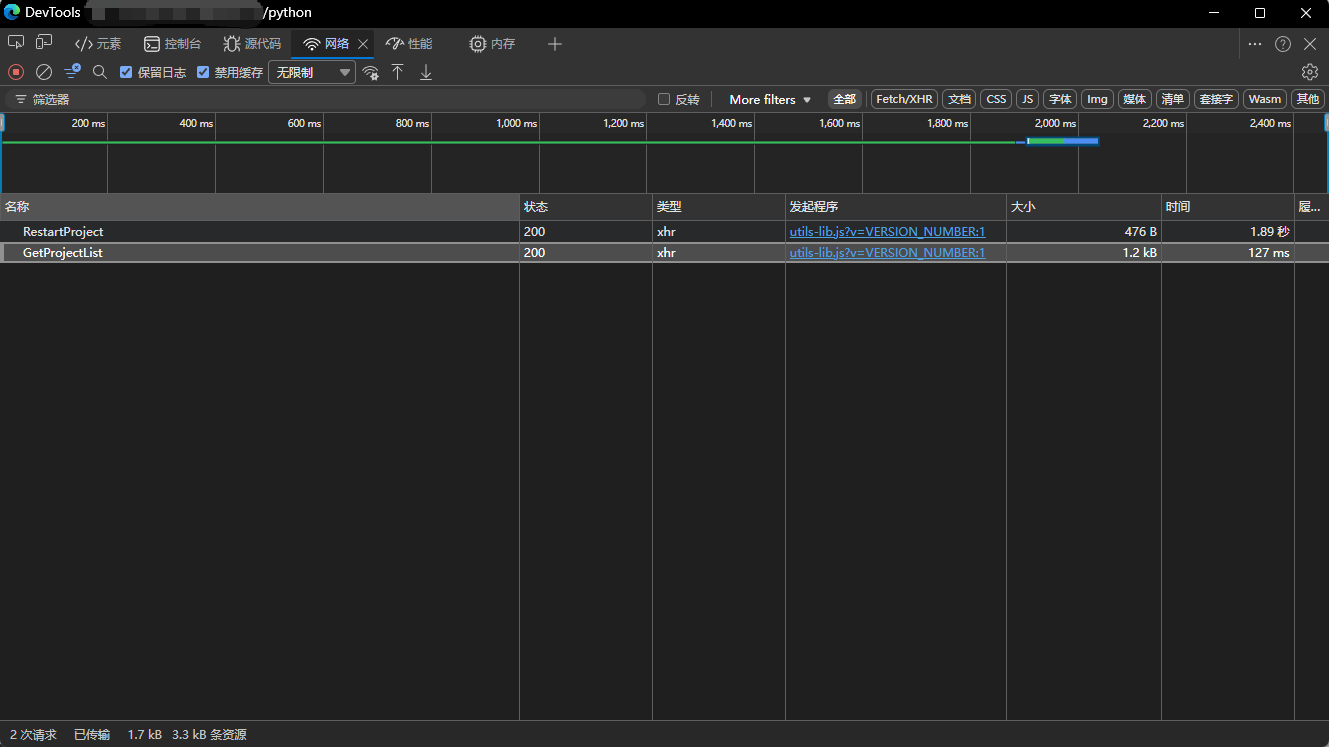Import HAR file with up arrow
The image size is (1329, 747).
pyautogui.click(x=398, y=72)
